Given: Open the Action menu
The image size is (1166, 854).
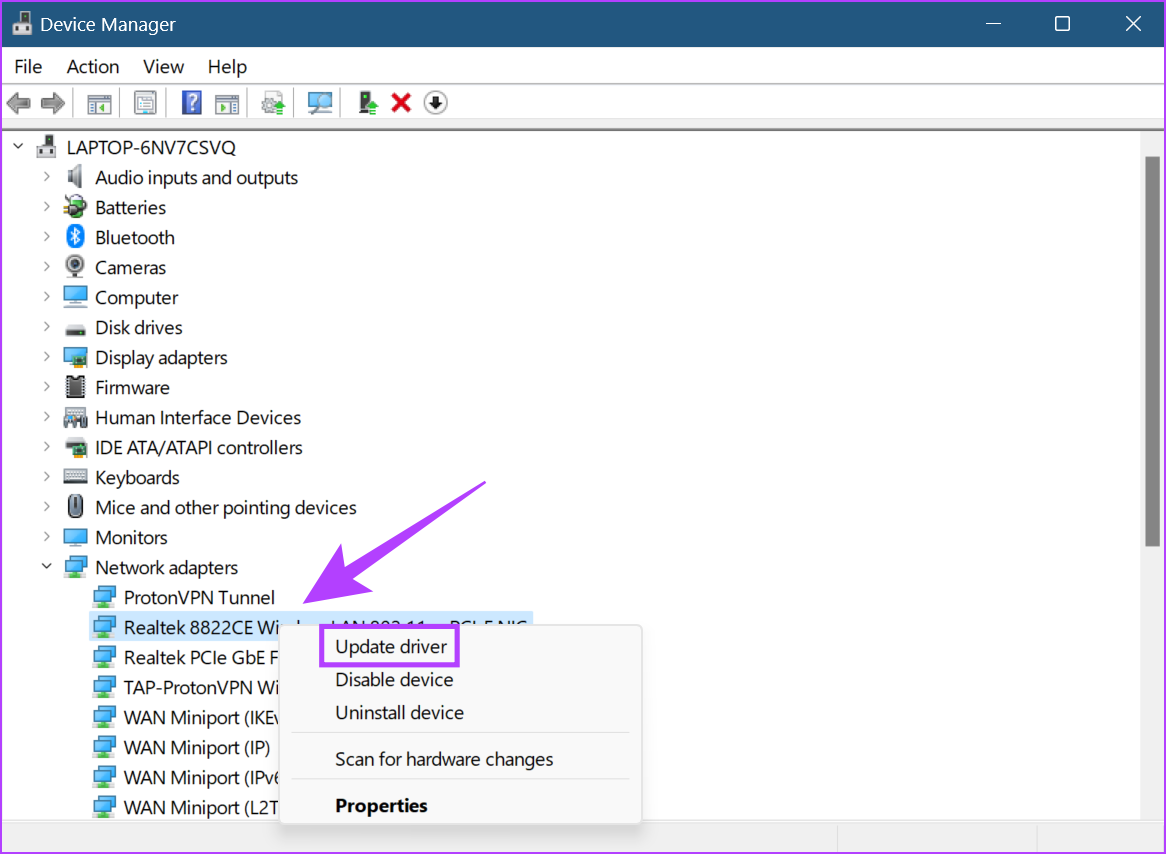Looking at the screenshot, I should coord(93,66).
